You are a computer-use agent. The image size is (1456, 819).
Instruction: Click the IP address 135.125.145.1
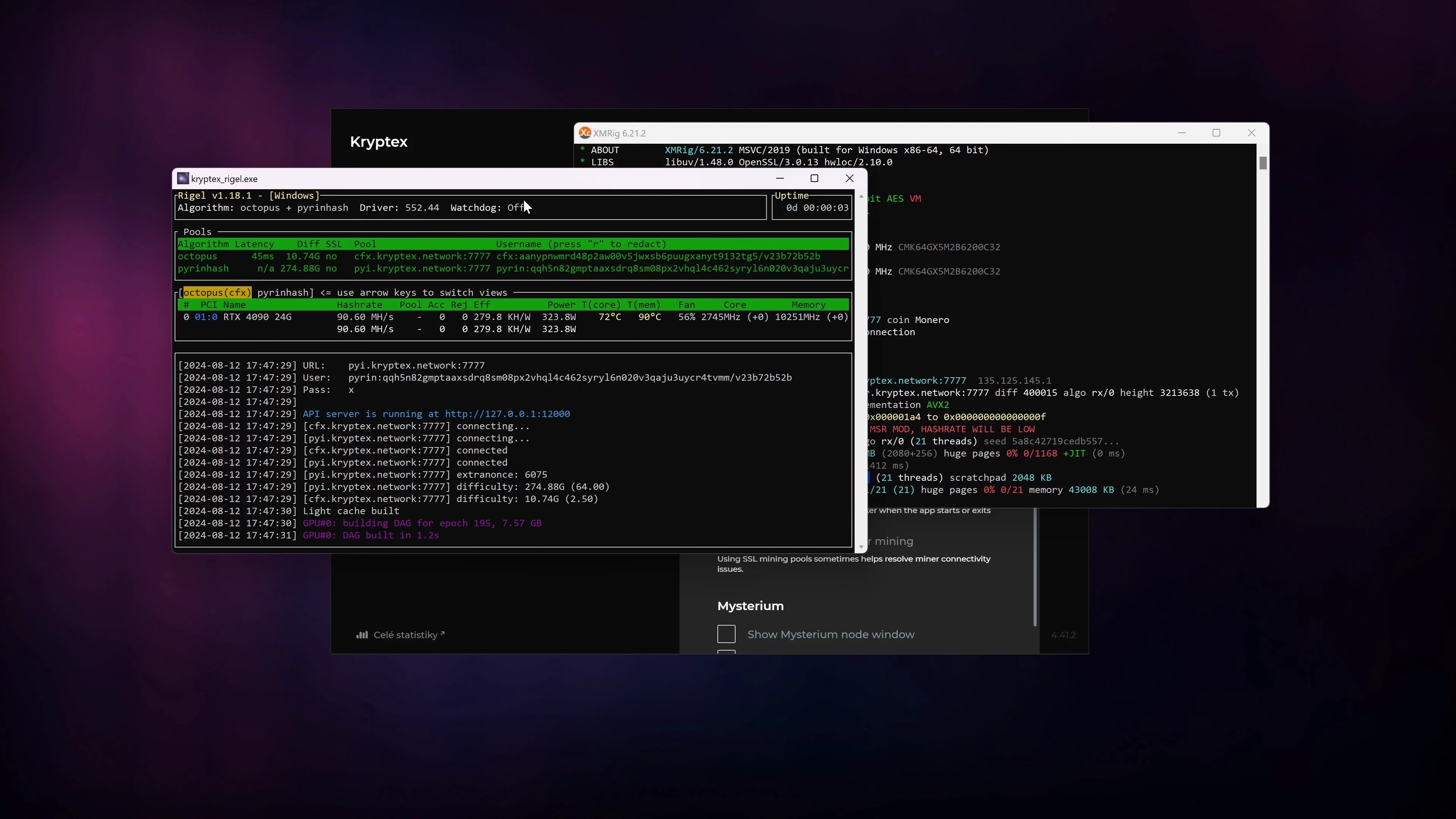1015,380
